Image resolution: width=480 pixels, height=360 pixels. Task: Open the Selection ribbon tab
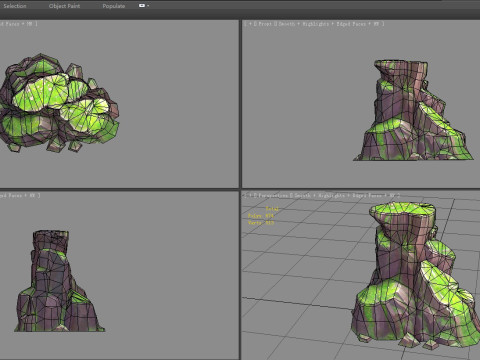15,6
